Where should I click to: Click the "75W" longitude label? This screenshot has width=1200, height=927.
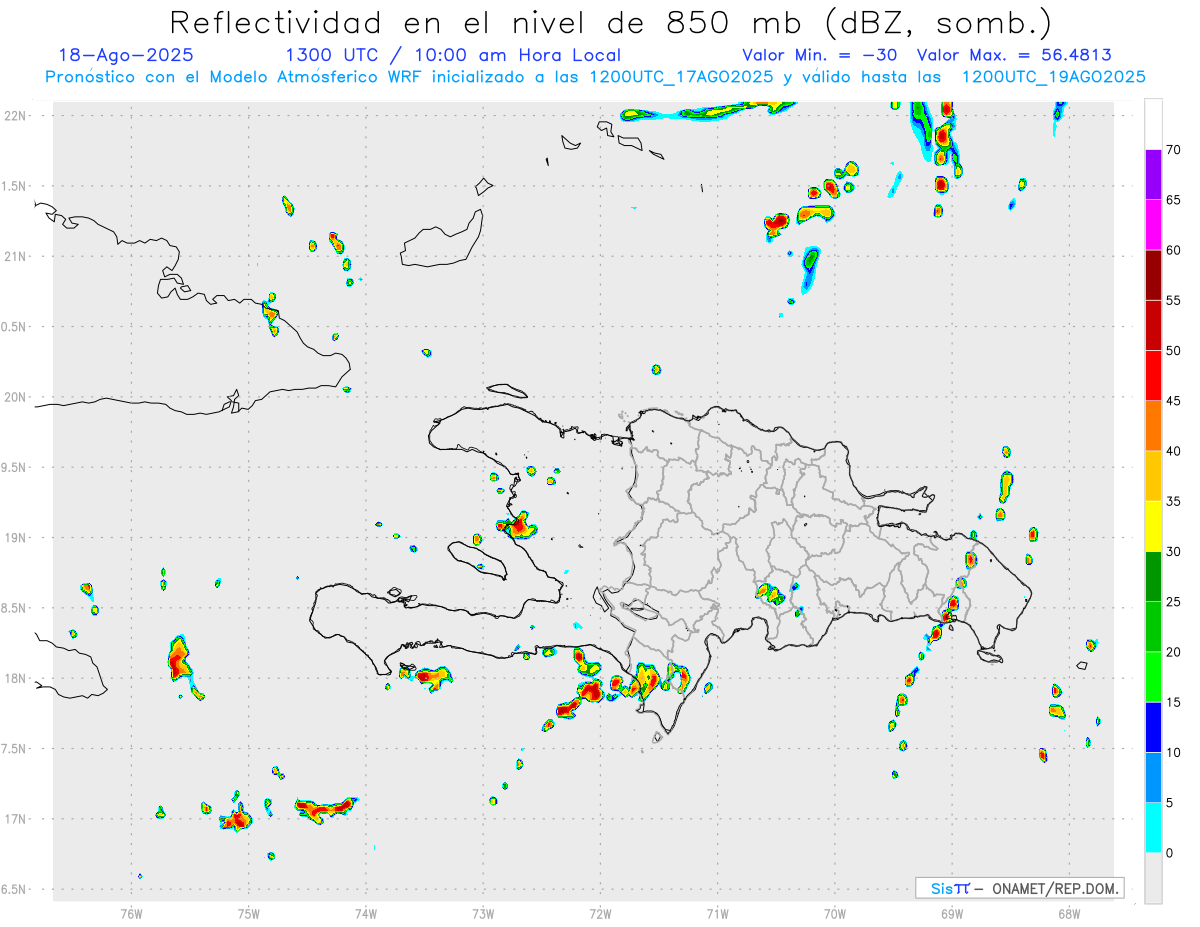pos(249,913)
